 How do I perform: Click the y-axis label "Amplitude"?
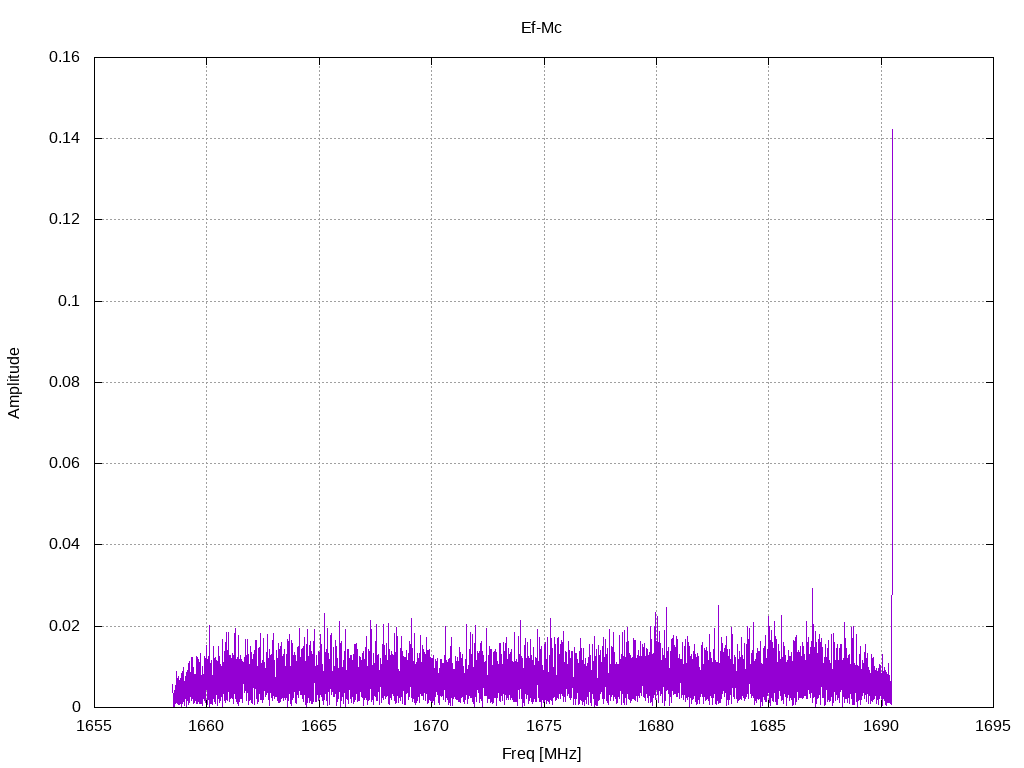pos(14,383)
